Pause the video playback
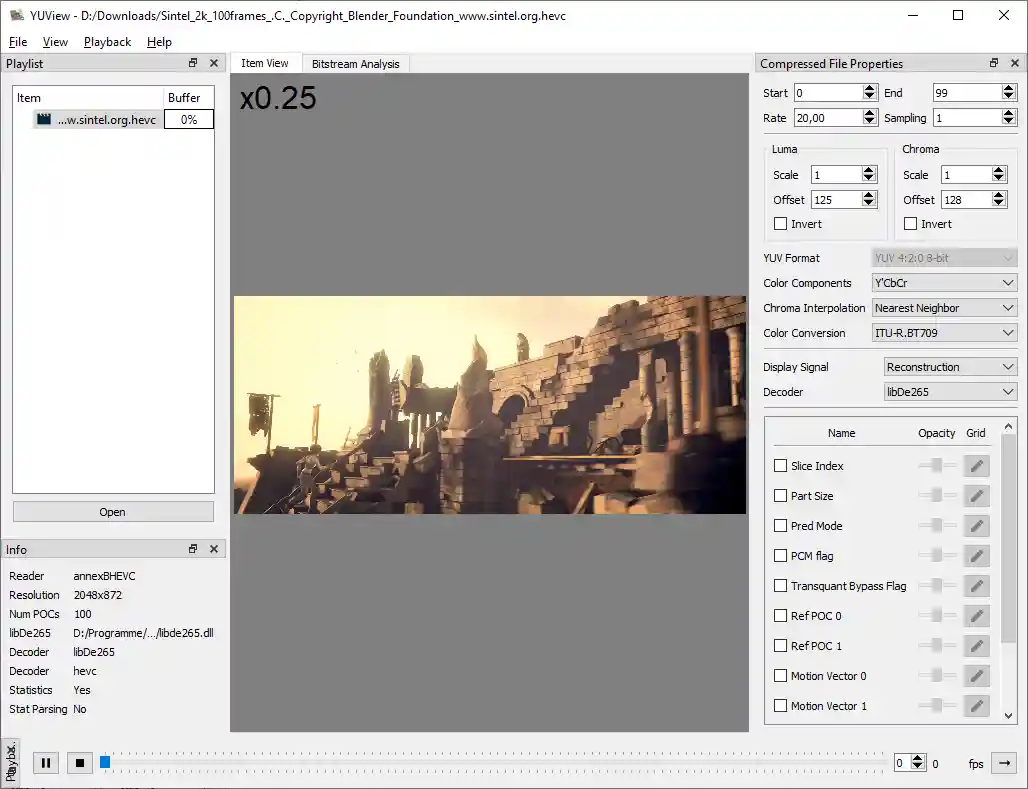Image resolution: width=1028 pixels, height=789 pixels. click(45, 762)
